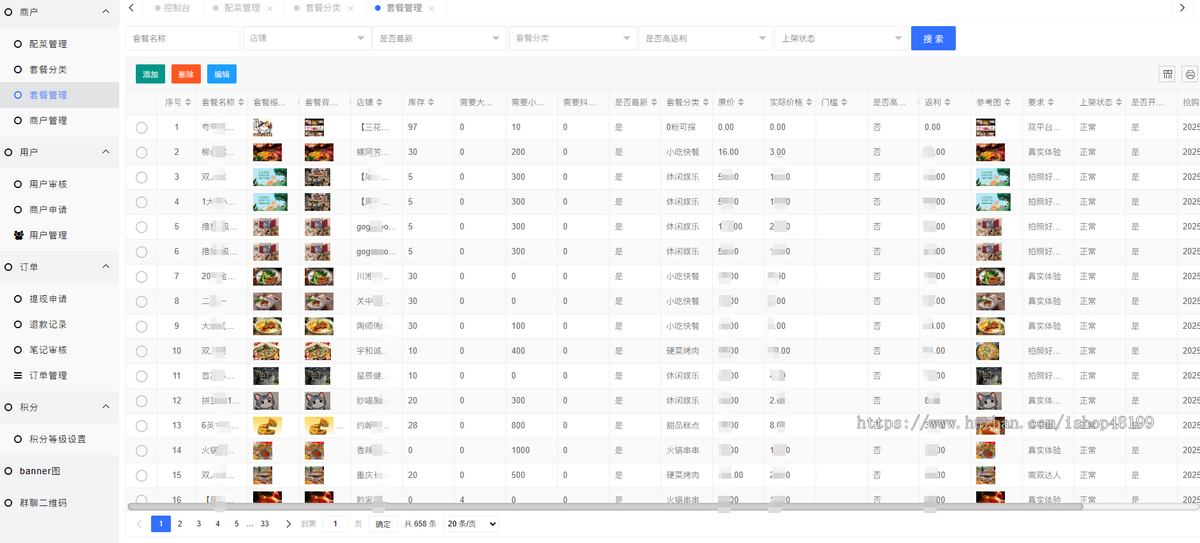Open the banner图 sidebar menu
Viewport: 1200px width, 543px height.
[59, 471]
